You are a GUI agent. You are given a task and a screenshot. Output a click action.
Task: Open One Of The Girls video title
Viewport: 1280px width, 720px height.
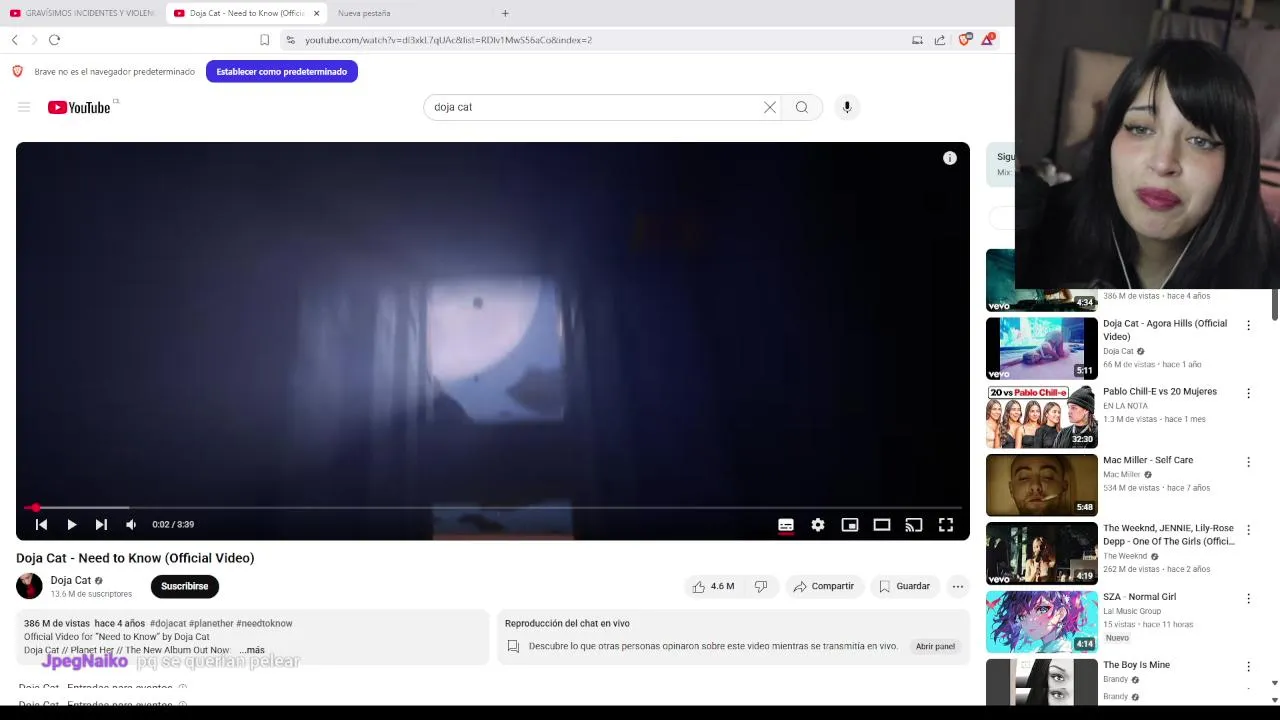click(x=1169, y=534)
